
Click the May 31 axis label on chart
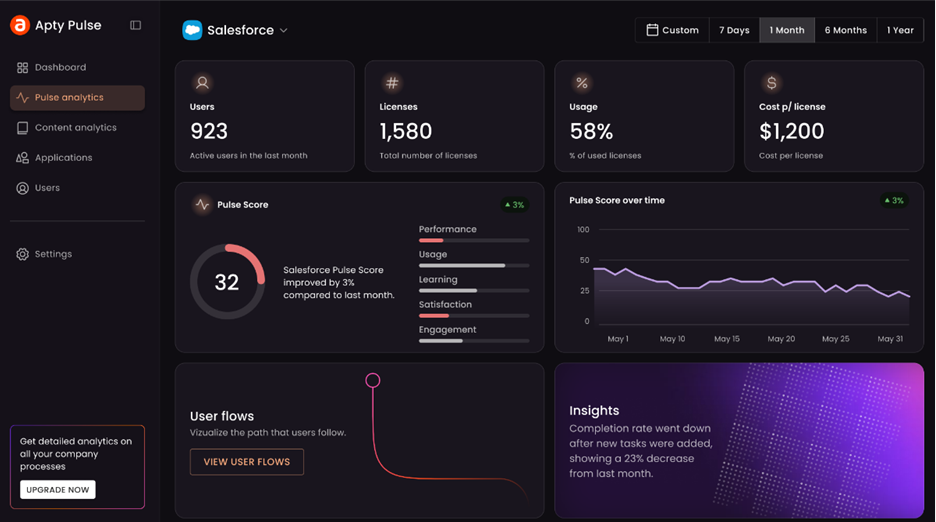pos(890,339)
